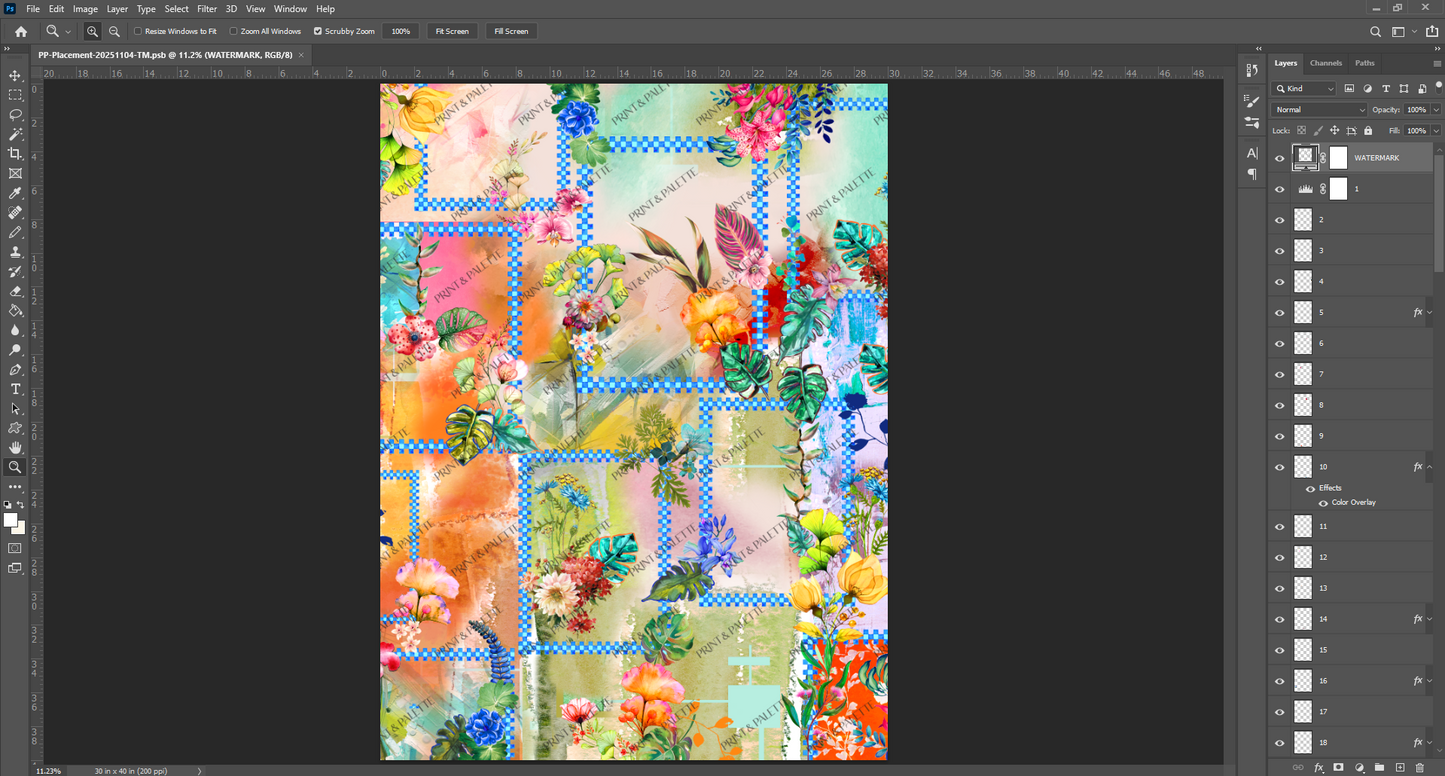This screenshot has width=1445, height=776.
Task: Toggle visibility of layer 5
Action: click(x=1280, y=312)
